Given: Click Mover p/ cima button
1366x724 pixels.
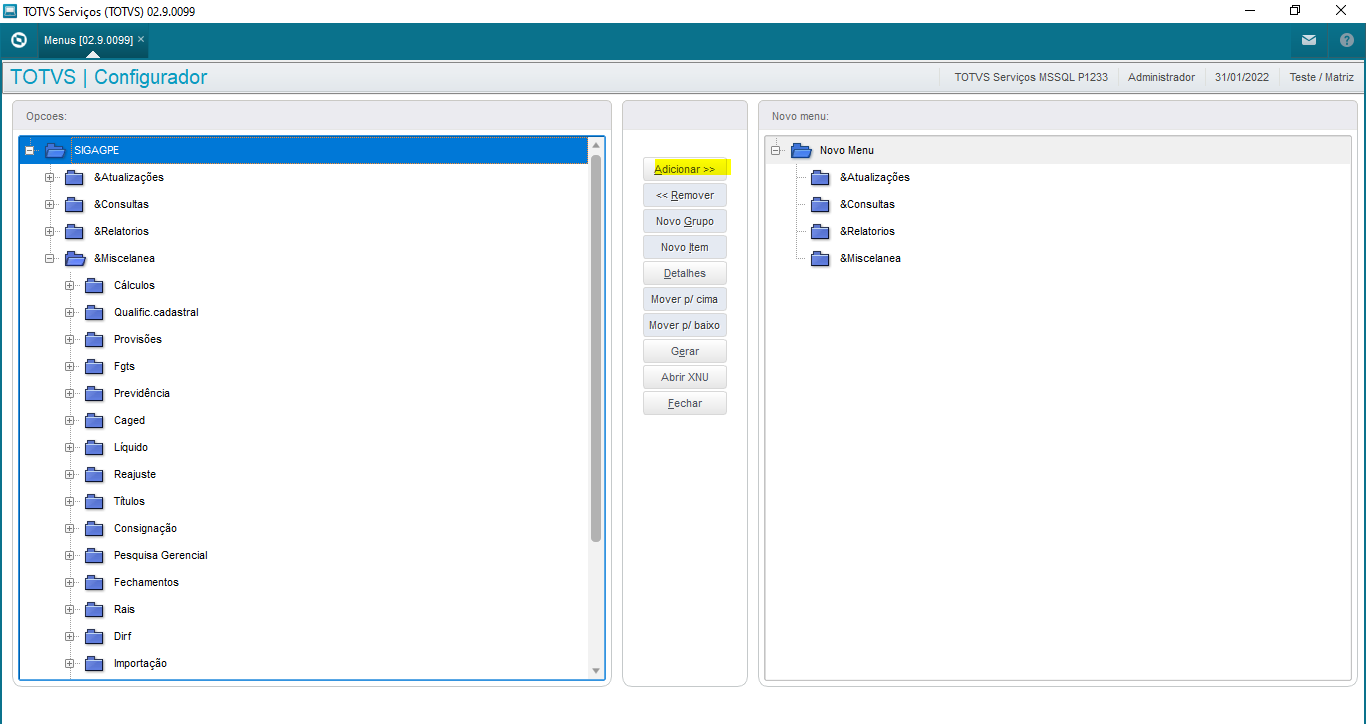Looking at the screenshot, I should [x=685, y=299].
